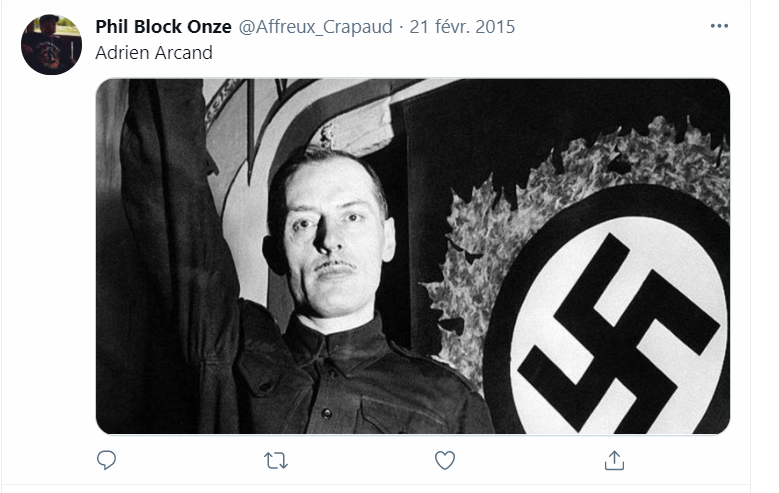Screen dimensions: 779x493
Task: Open the Phil Block Onze profile name
Action: click(163, 27)
